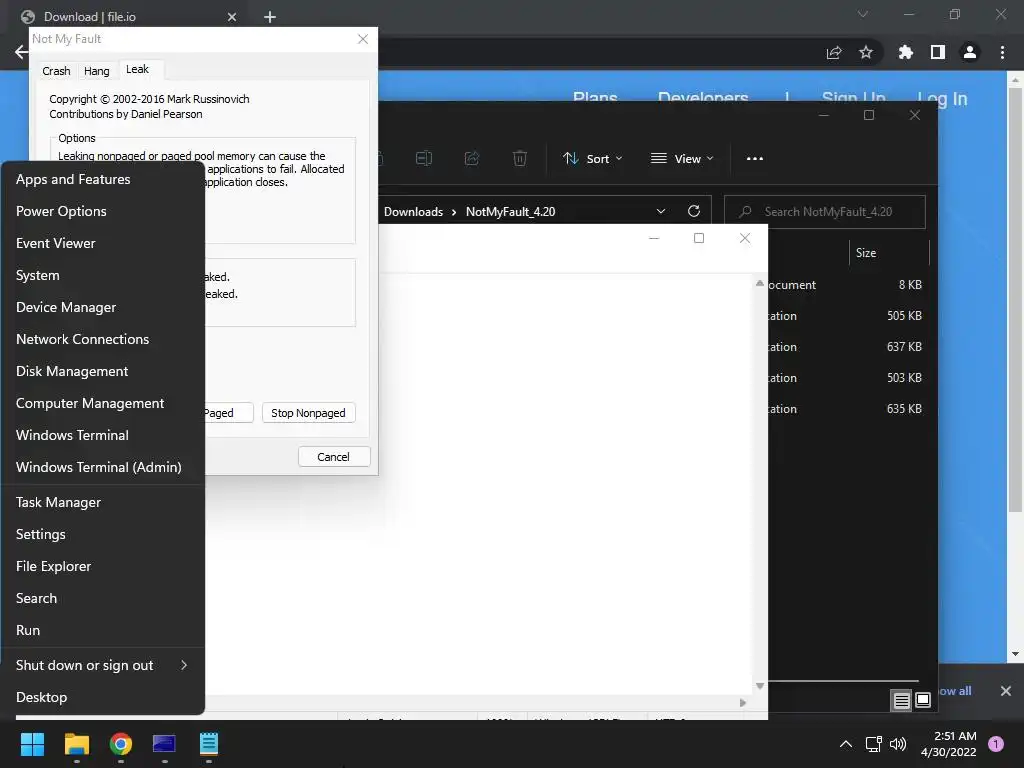Viewport: 1024px width, 768px height.
Task: Expand the Shut down or sign out submenu
Action: coord(103,665)
